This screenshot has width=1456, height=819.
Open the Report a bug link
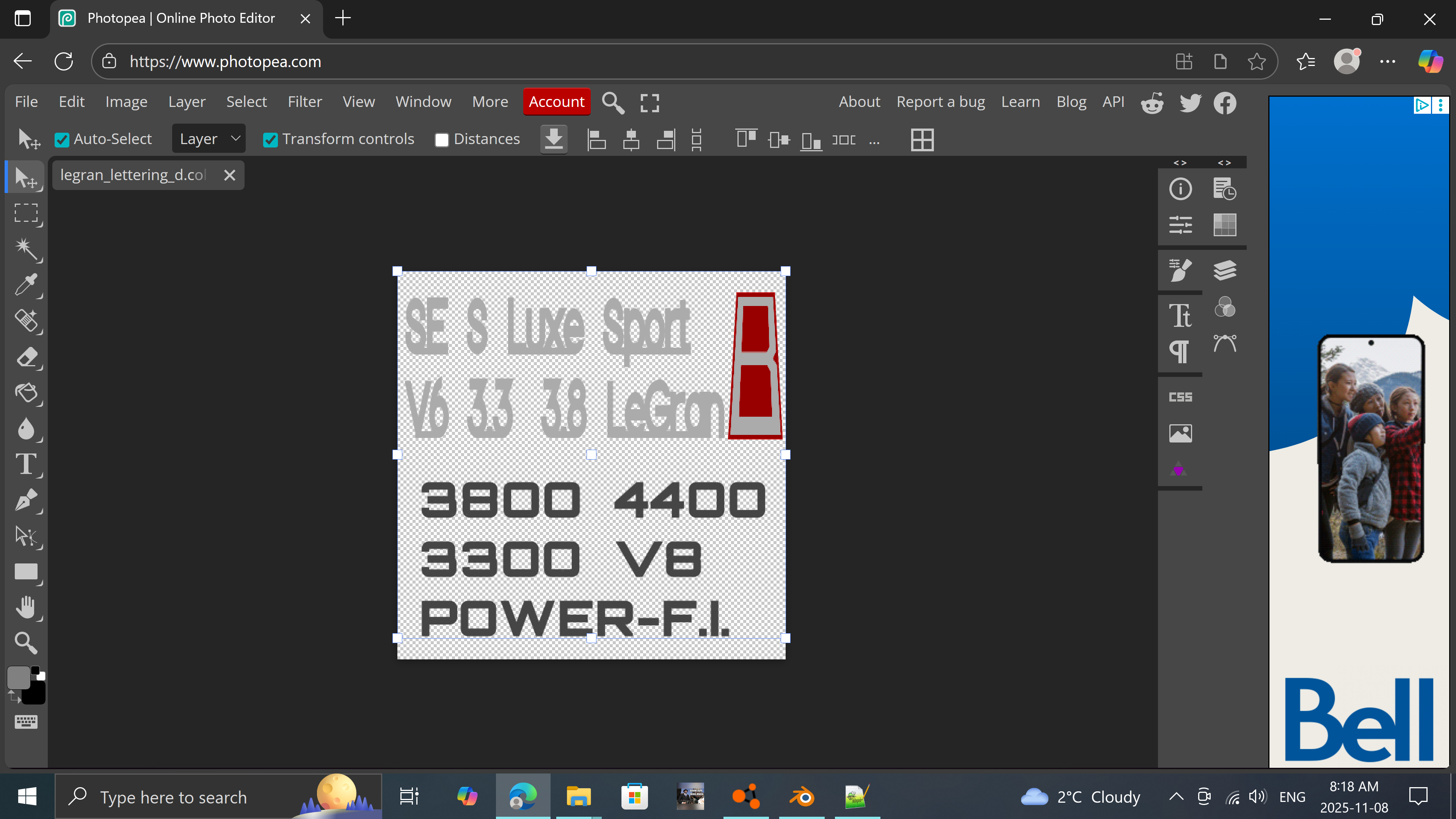(940, 102)
